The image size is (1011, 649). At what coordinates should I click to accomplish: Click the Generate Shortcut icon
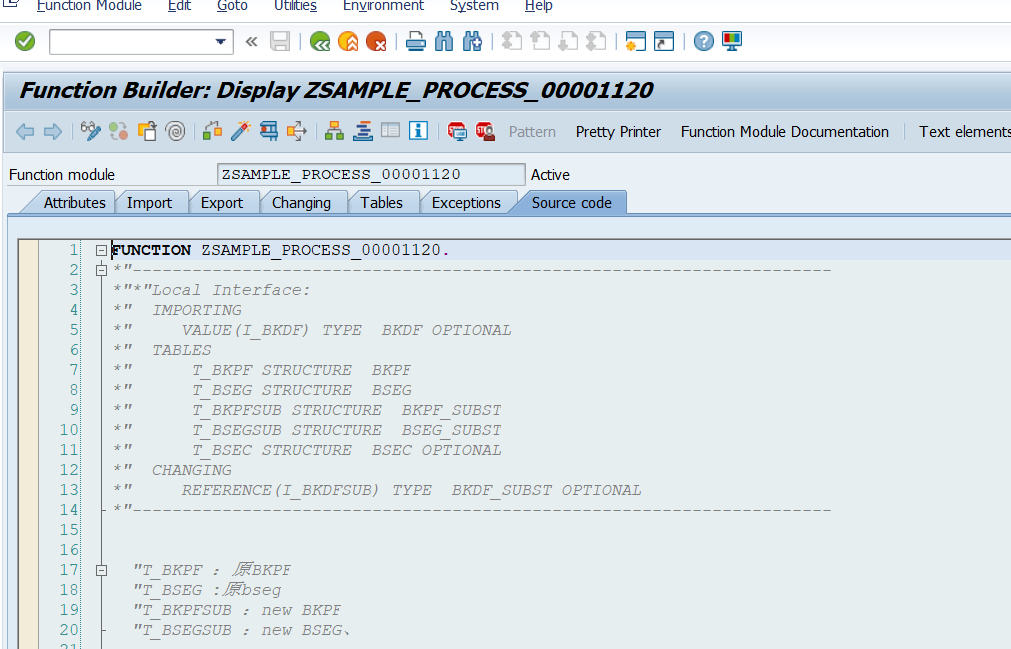[663, 42]
